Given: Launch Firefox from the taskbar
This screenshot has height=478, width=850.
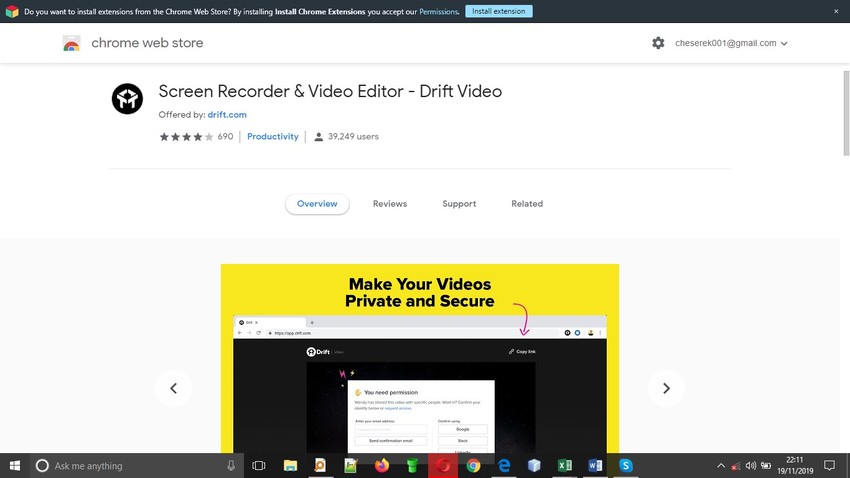Looking at the screenshot, I should 382,466.
